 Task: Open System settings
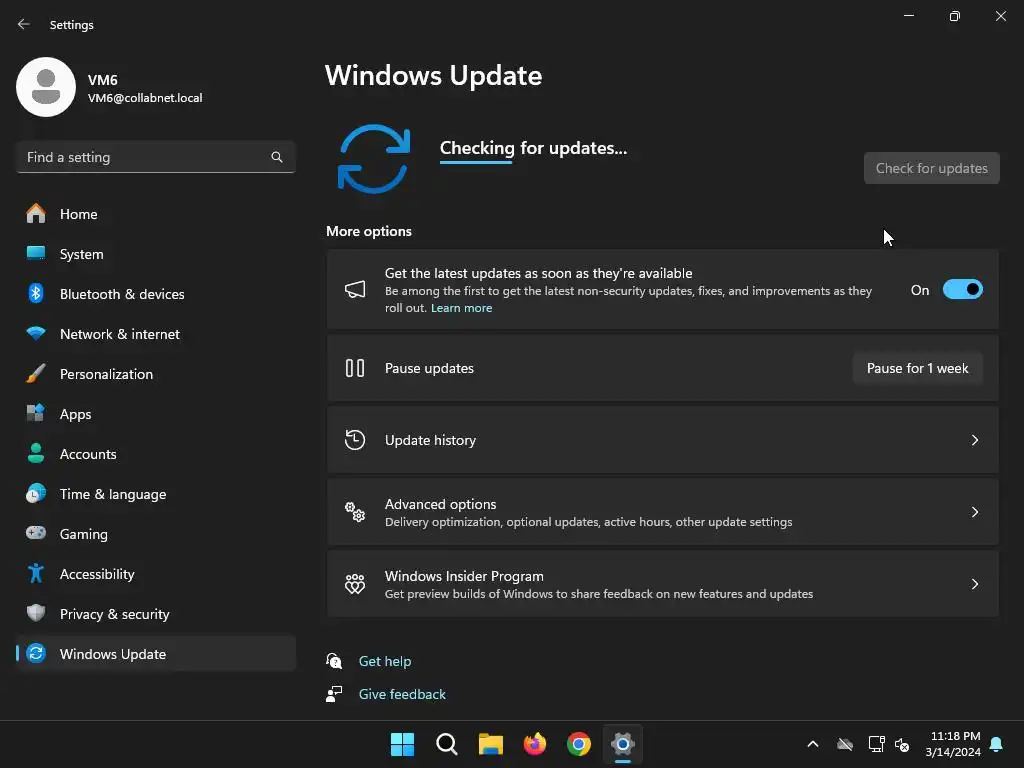coord(155,254)
